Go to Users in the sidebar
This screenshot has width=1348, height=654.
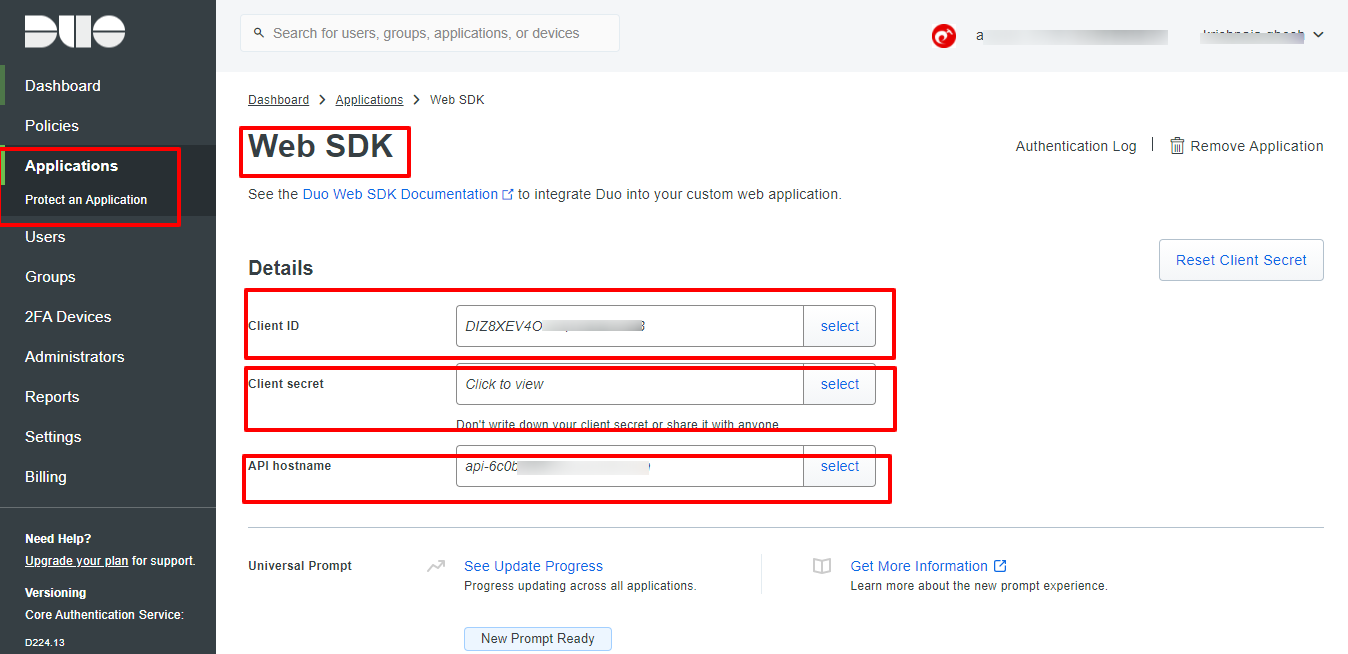coord(45,237)
